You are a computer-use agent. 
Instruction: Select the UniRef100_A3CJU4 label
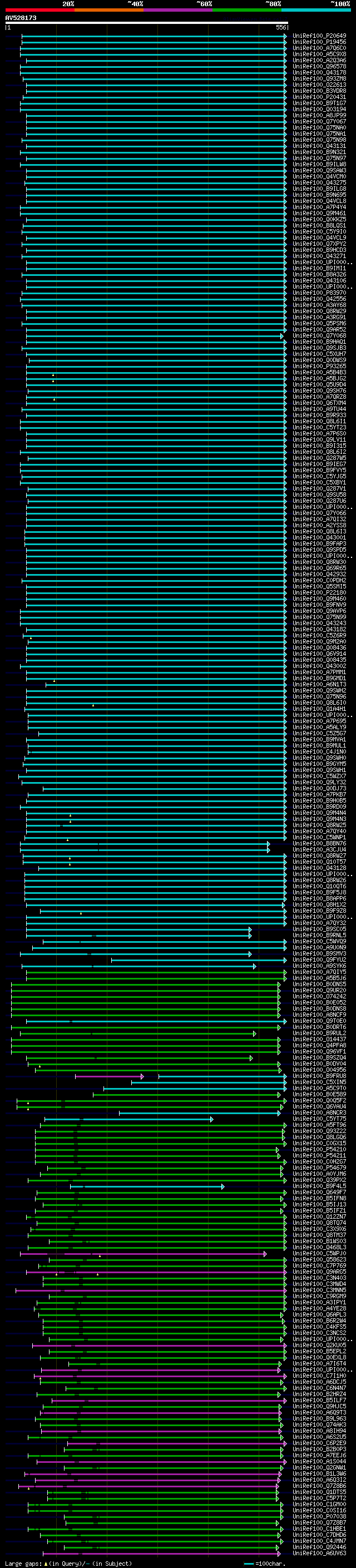click(319, 849)
